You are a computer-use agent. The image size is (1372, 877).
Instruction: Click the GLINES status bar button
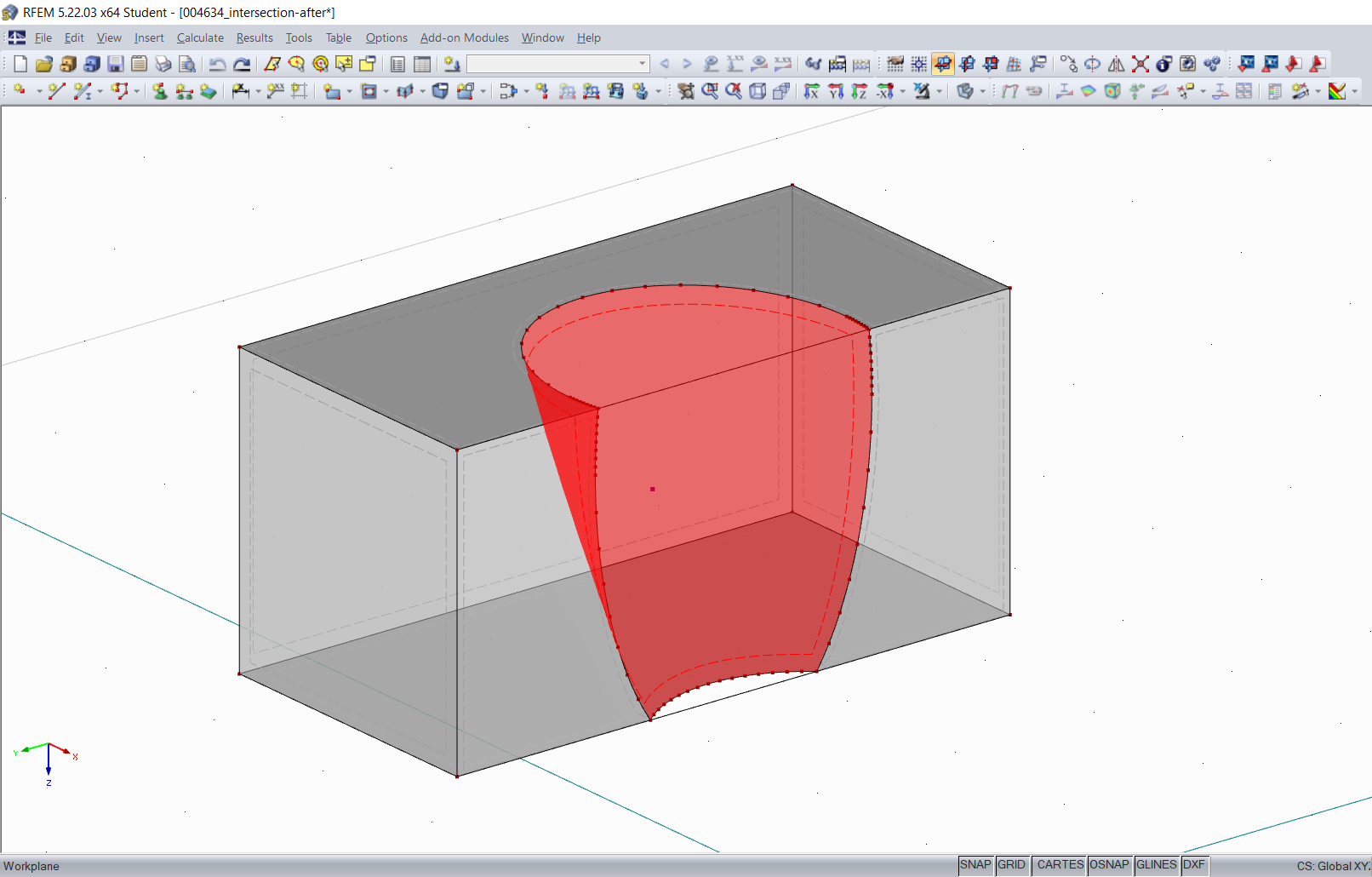(1157, 864)
